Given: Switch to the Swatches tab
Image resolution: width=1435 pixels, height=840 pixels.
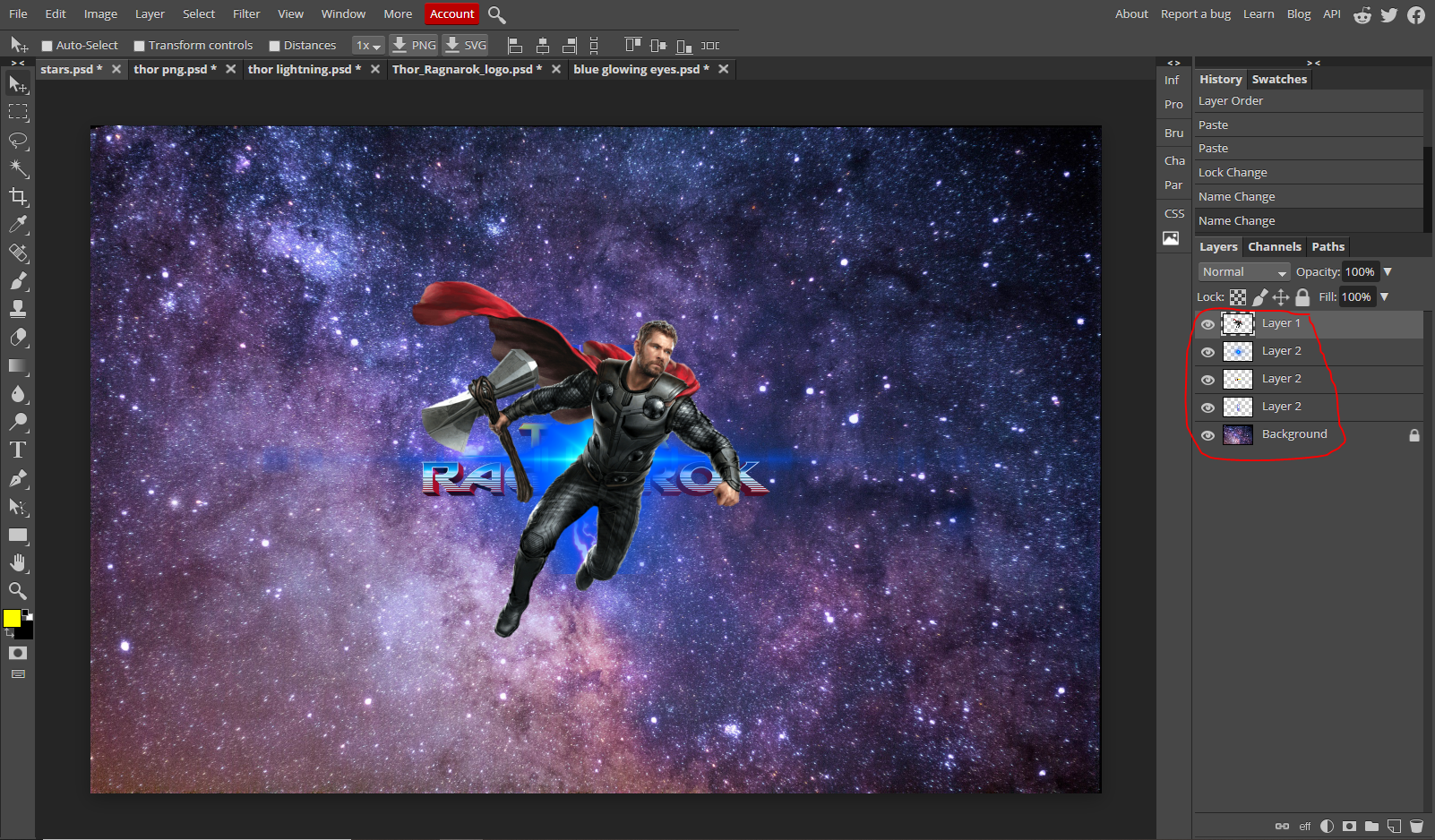Looking at the screenshot, I should point(1279,80).
